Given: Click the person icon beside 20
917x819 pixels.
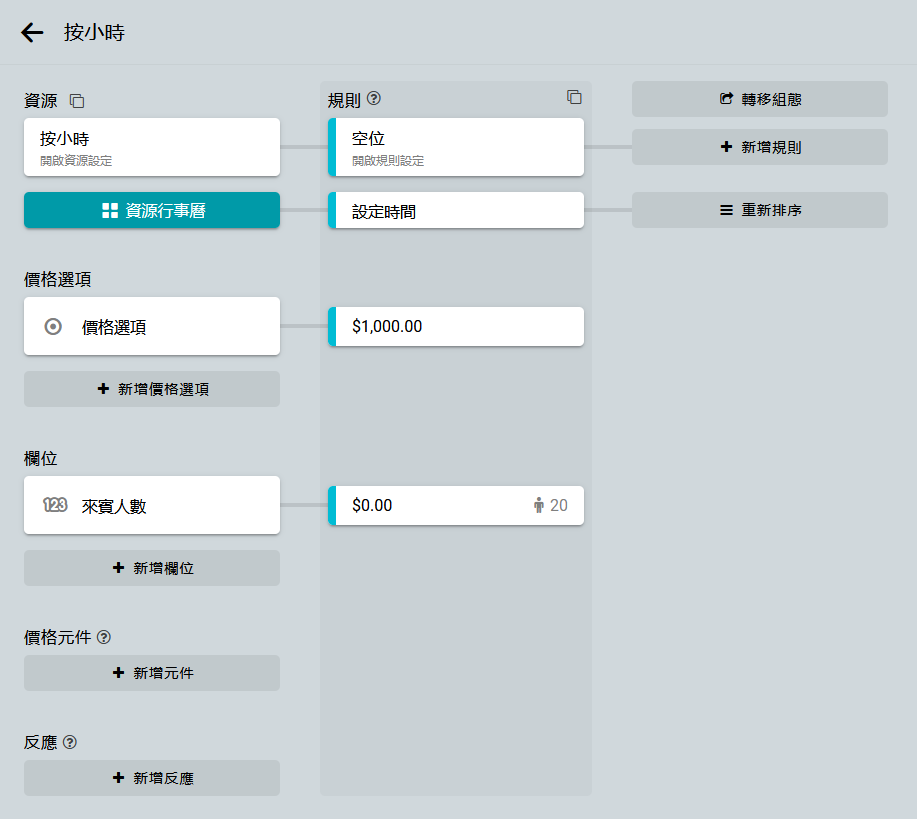Looking at the screenshot, I should coord(539,505).
